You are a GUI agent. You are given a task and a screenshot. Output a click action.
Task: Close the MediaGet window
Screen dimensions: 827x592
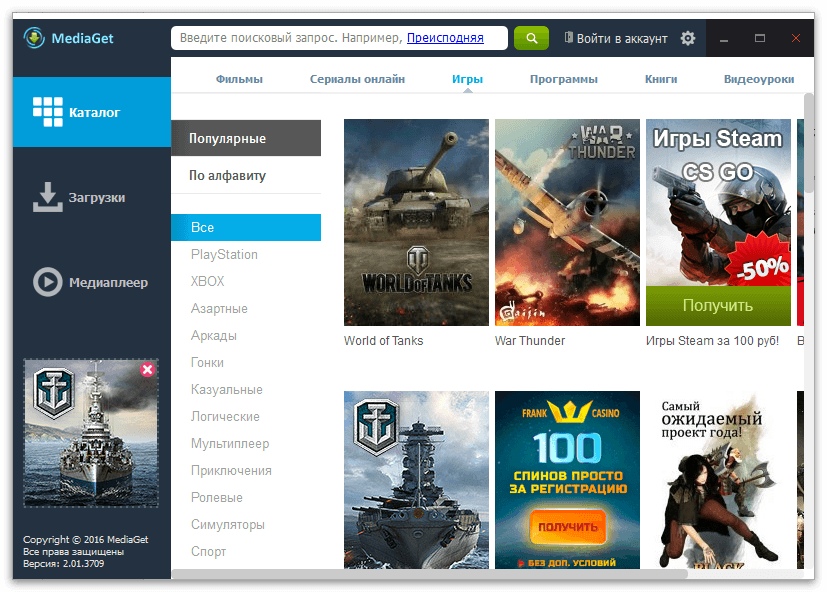click(796, 38)
